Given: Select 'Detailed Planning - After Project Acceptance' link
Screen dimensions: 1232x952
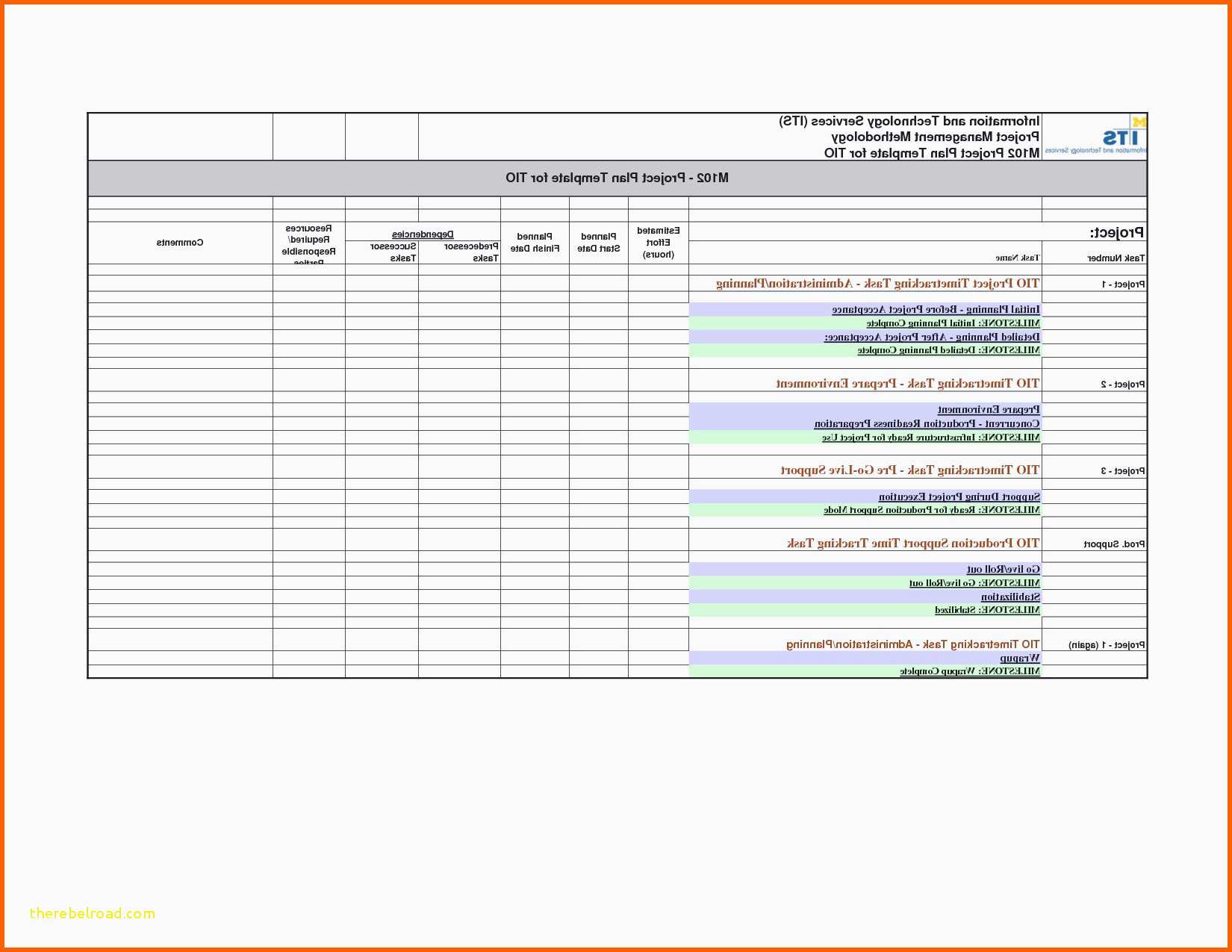Looking at the screenshot, I should [932, 337].
